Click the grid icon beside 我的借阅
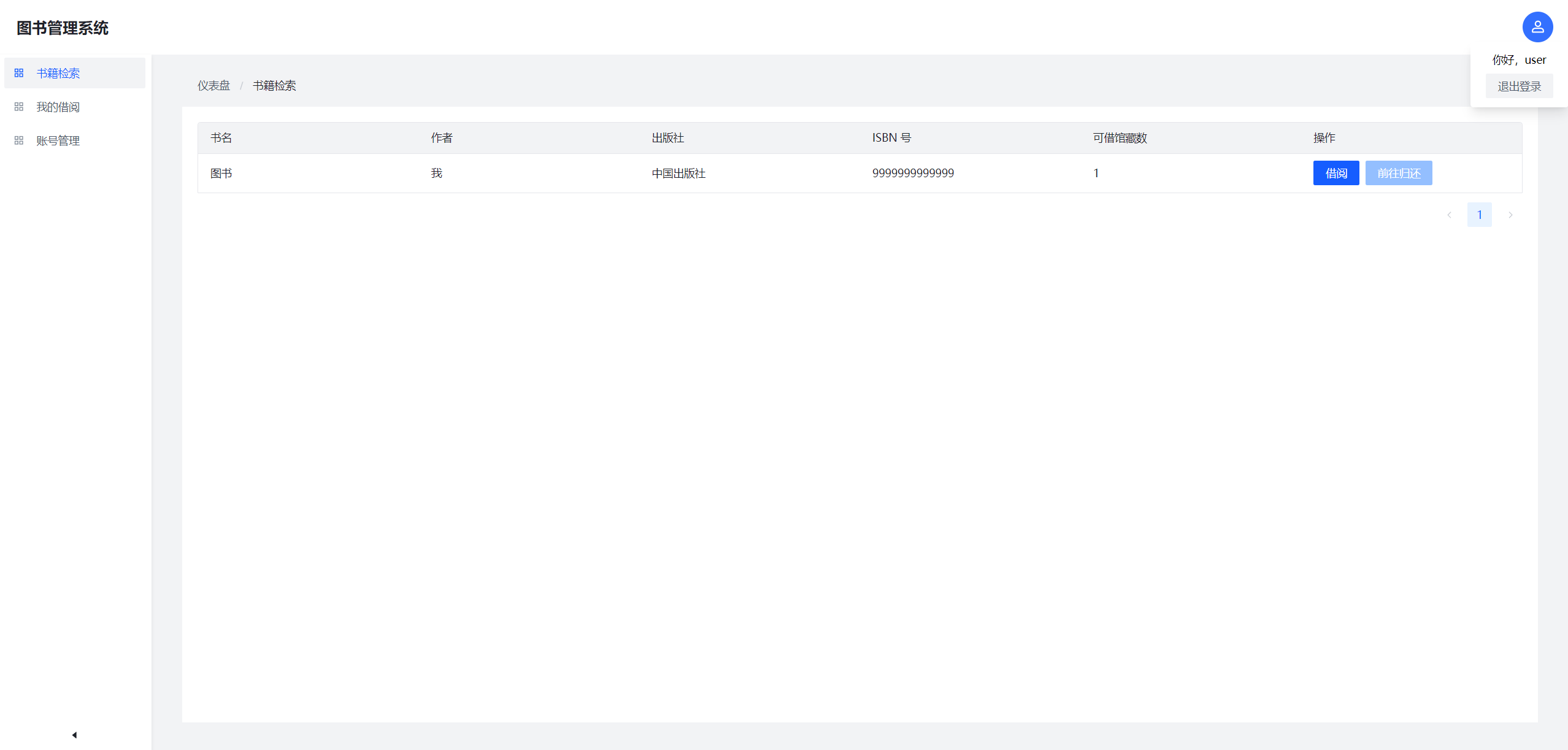Screen dimensions: 1568x750 19,107
